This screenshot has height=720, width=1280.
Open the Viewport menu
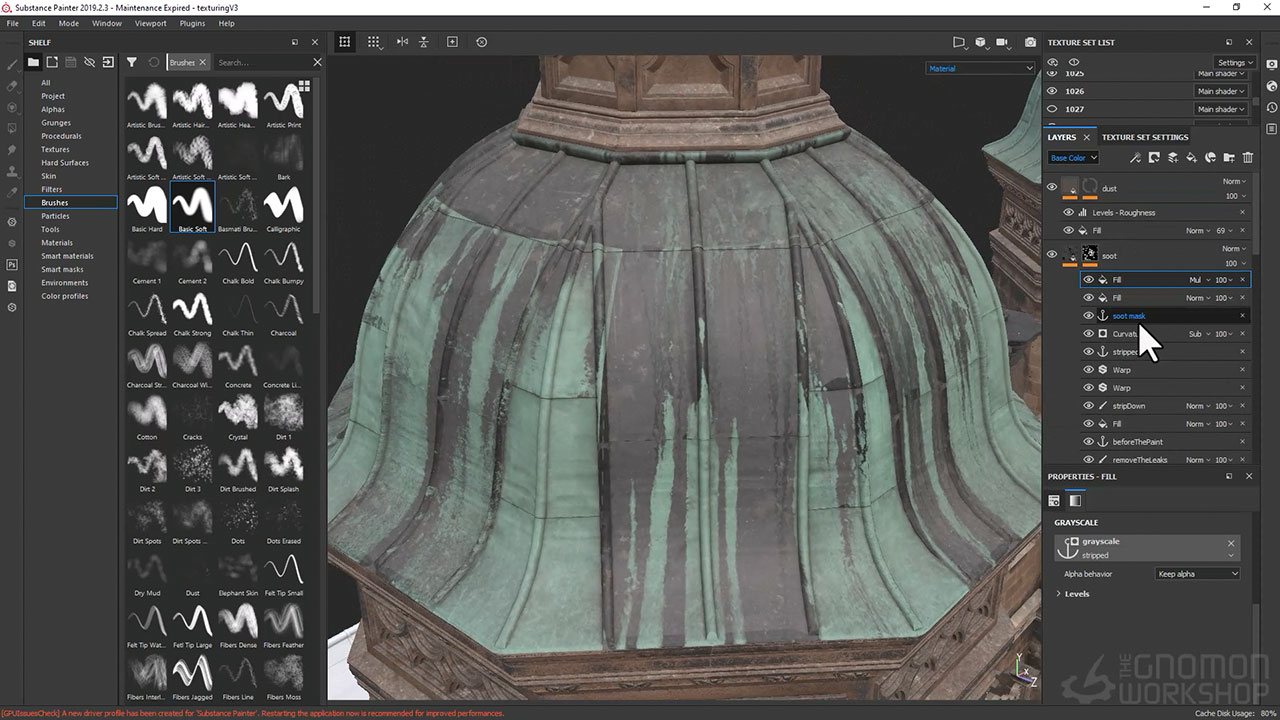(151, 23)
